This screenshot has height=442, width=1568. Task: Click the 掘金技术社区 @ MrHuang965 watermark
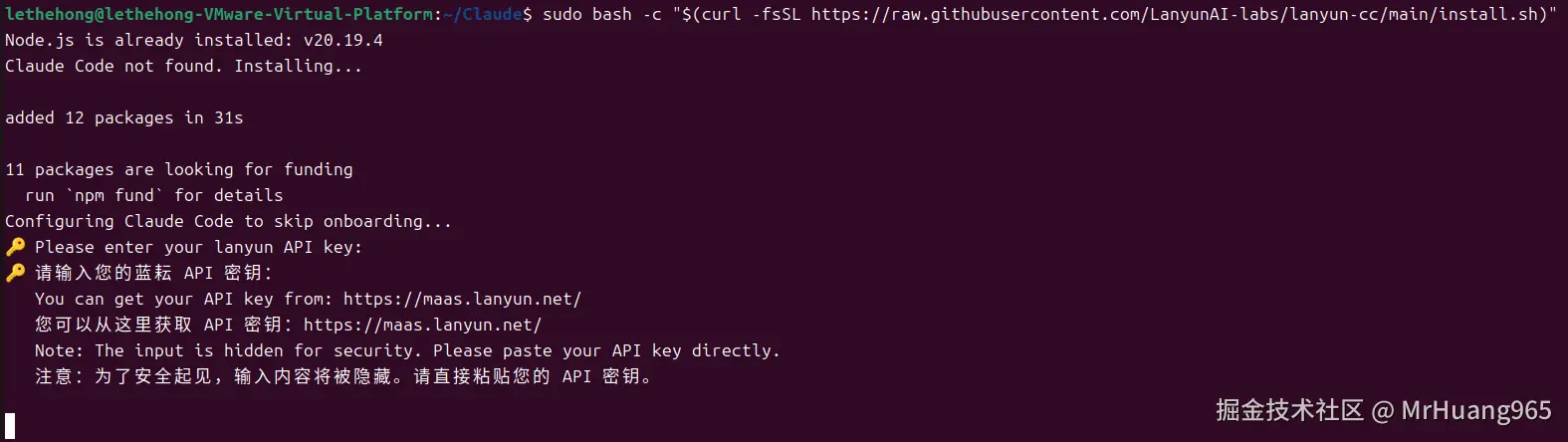point(1384,410)
